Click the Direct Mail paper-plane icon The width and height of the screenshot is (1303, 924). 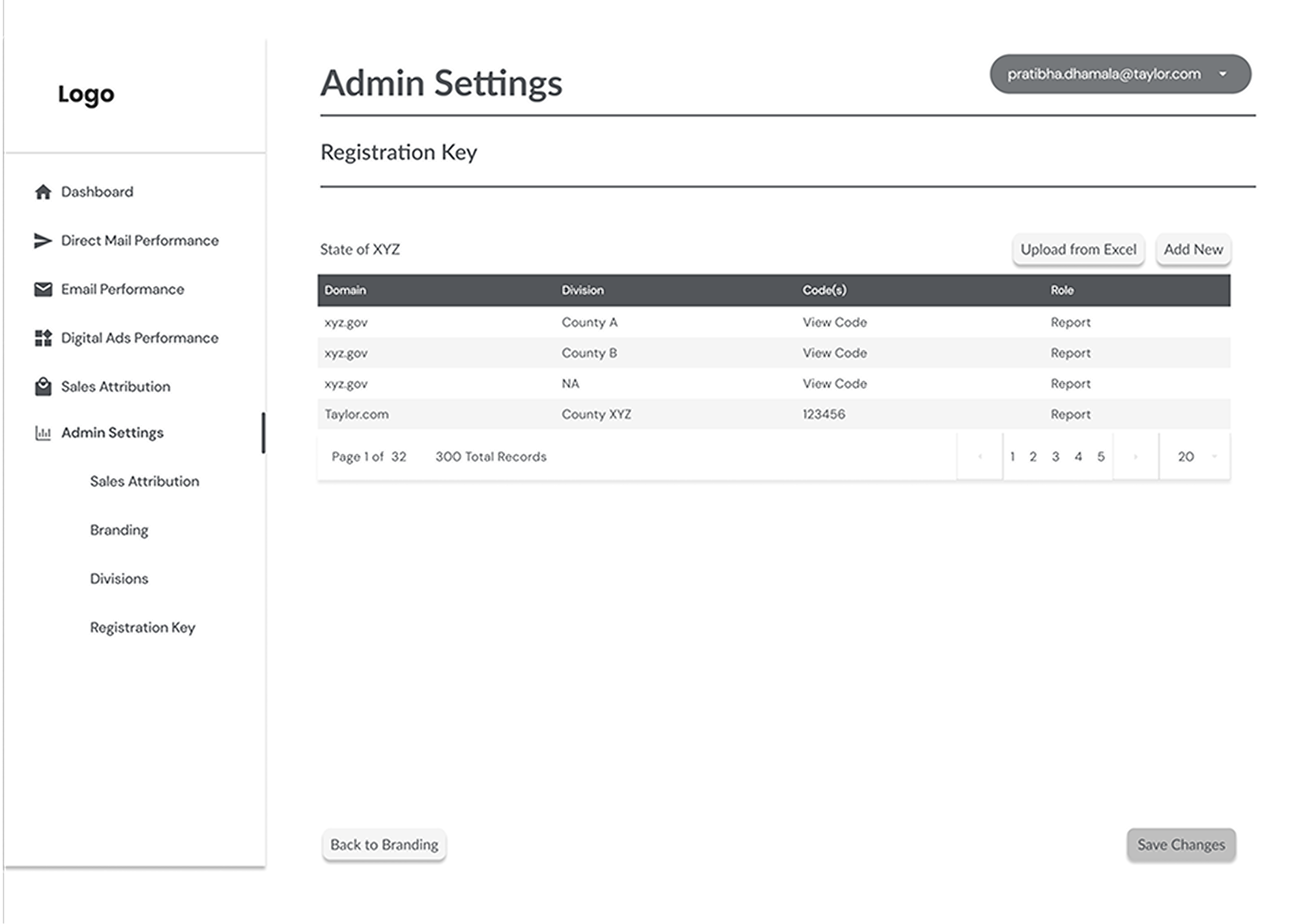coord(43,241)
